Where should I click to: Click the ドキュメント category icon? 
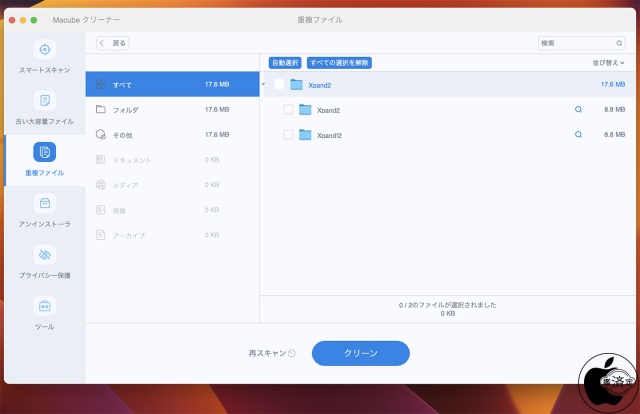(x=101, y=160)
